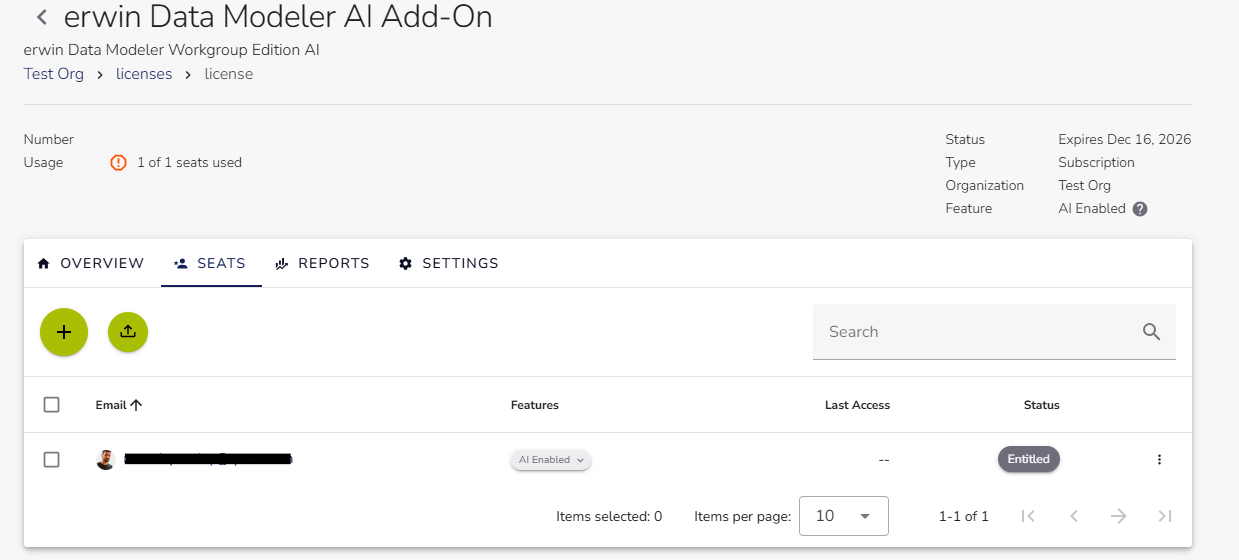Tick the checkbox for the seat row
Screen dimensions: 1239x560
[x=52, y=460]
